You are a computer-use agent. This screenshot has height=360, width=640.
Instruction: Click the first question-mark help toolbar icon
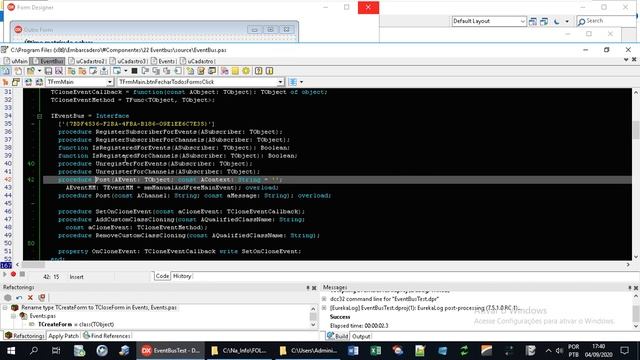tap(258, 71)
